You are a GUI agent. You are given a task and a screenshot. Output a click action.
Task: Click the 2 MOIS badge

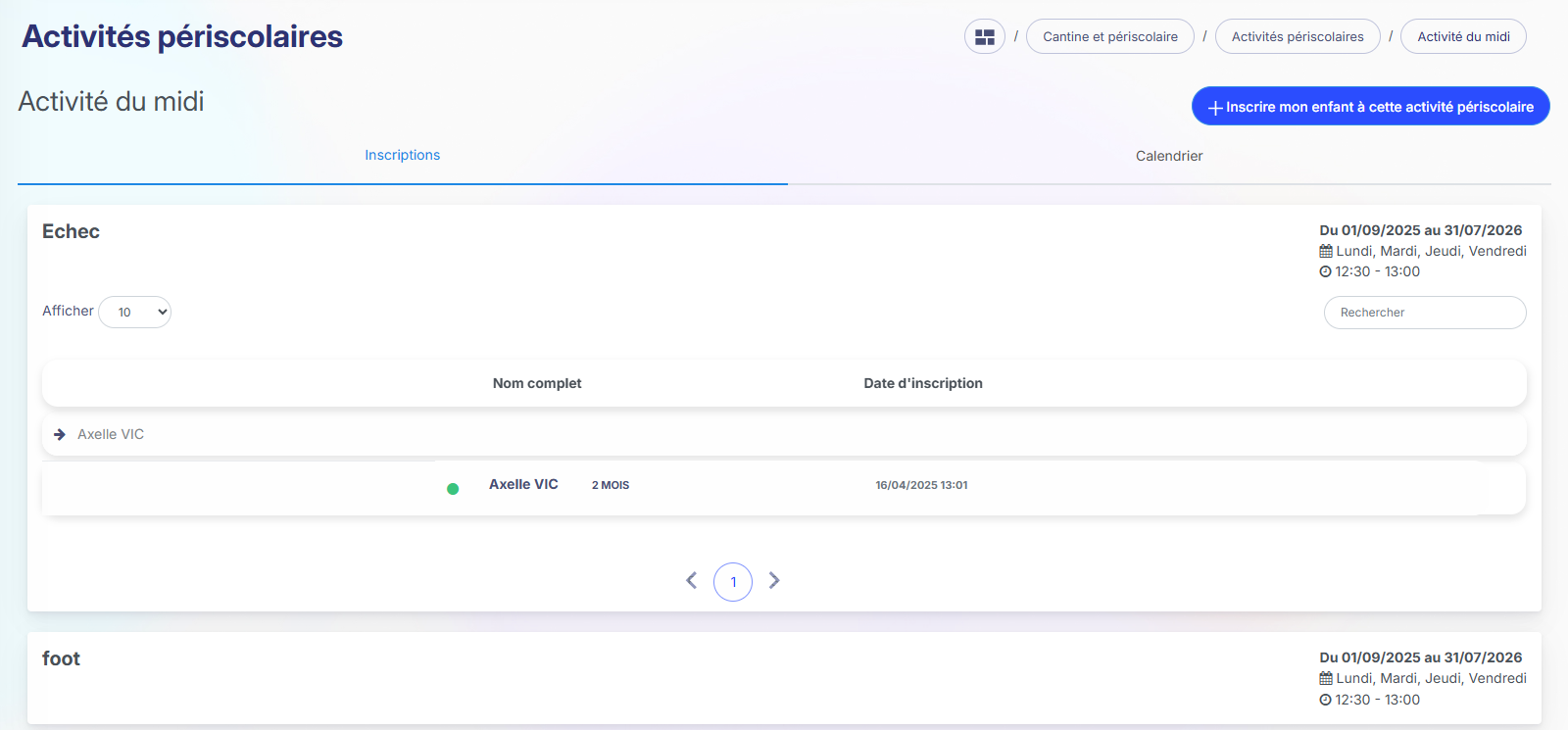click(x=611, y=485)
